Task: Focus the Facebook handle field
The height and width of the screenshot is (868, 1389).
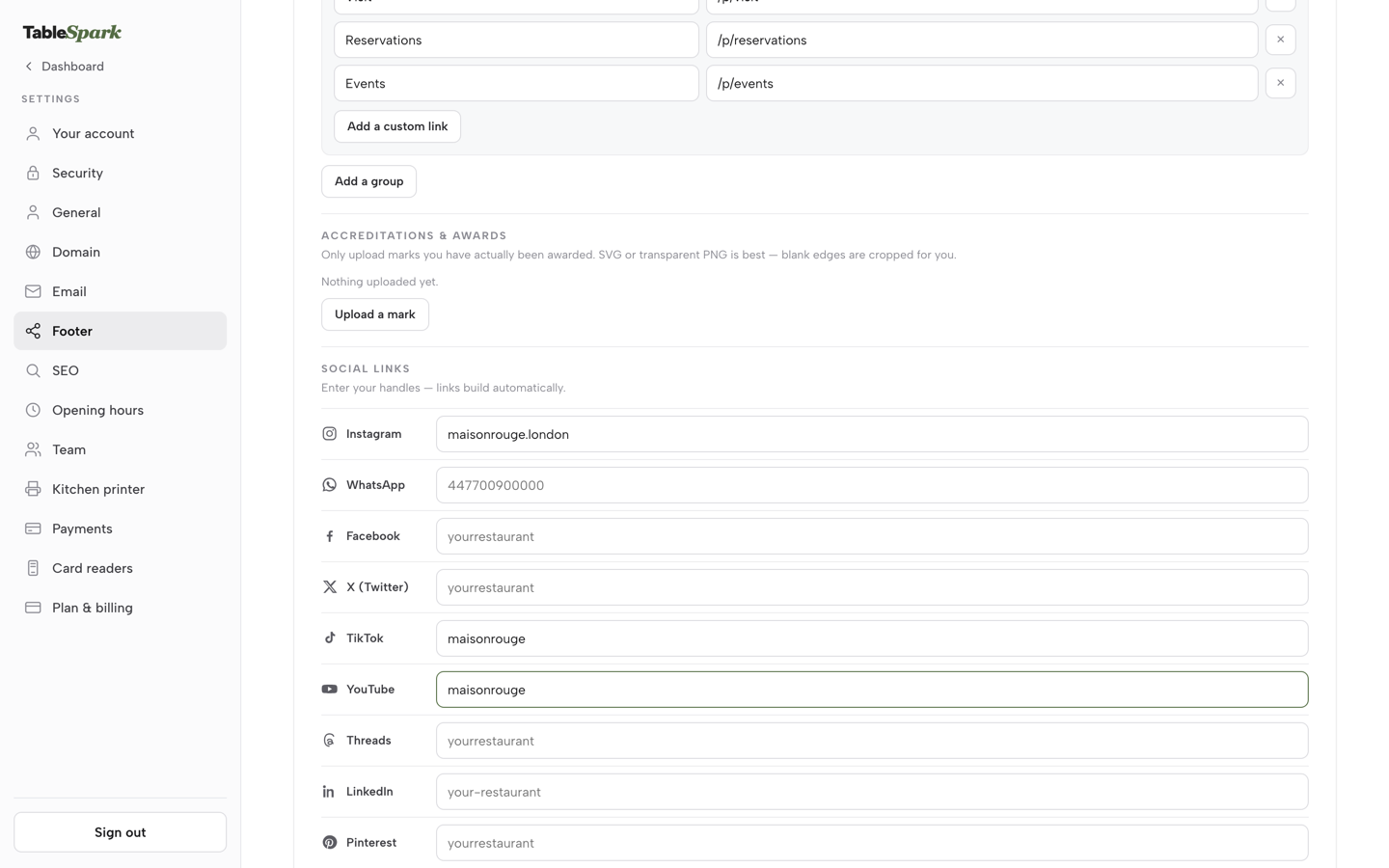Action: [872, 536]
